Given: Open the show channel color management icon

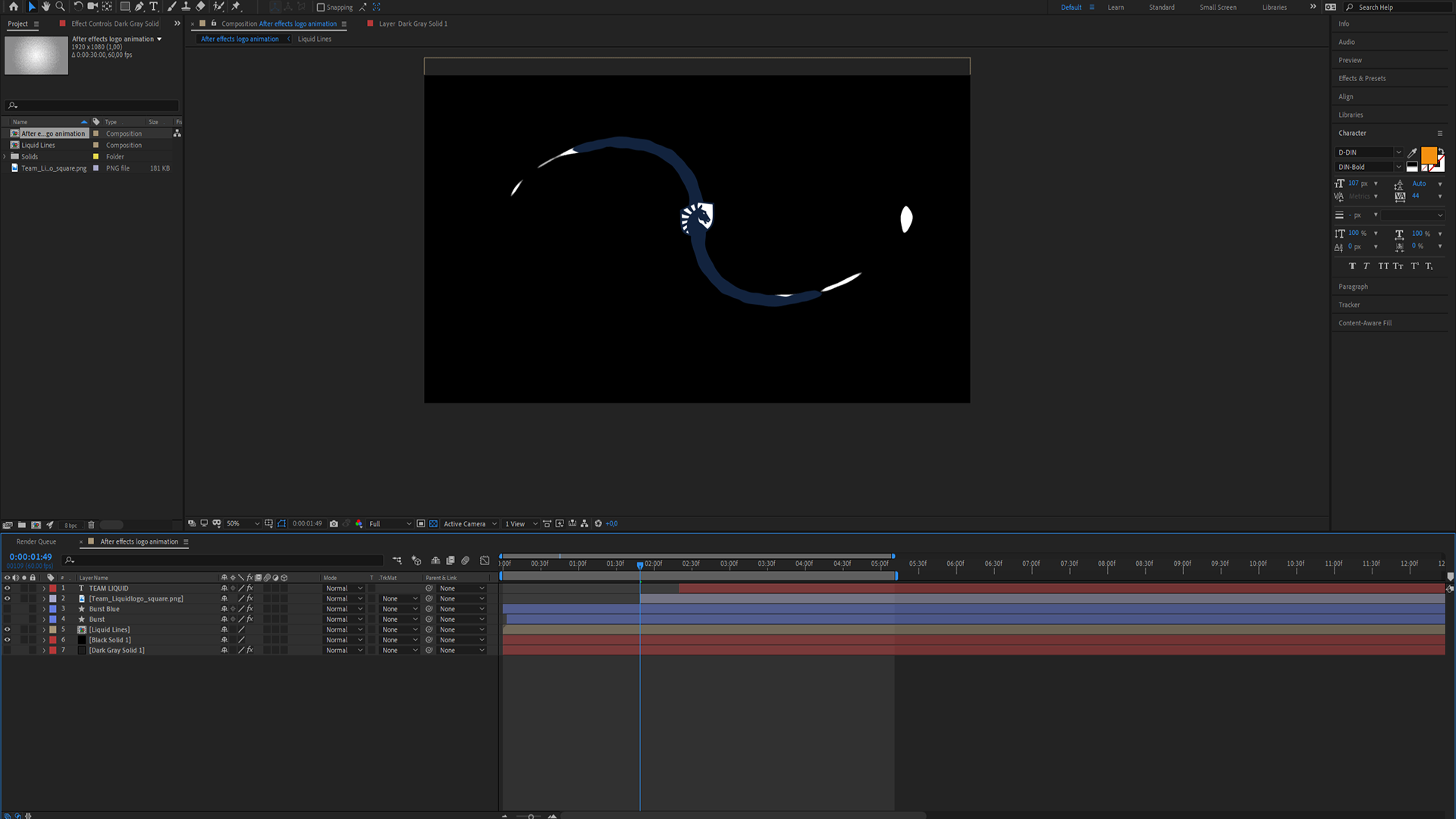Looking at the screenshot, I should (359, 523).
